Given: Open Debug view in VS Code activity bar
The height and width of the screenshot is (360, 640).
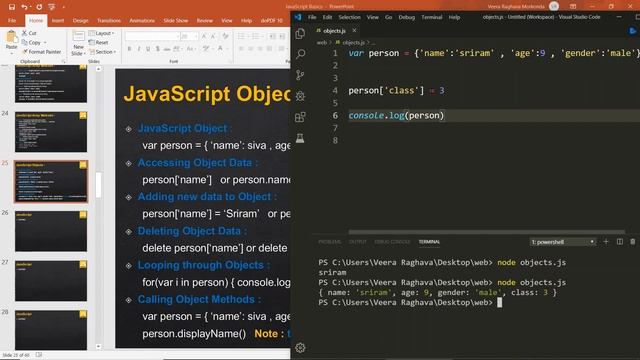Looking at the screenshot, I should click(x=300, y=96).
